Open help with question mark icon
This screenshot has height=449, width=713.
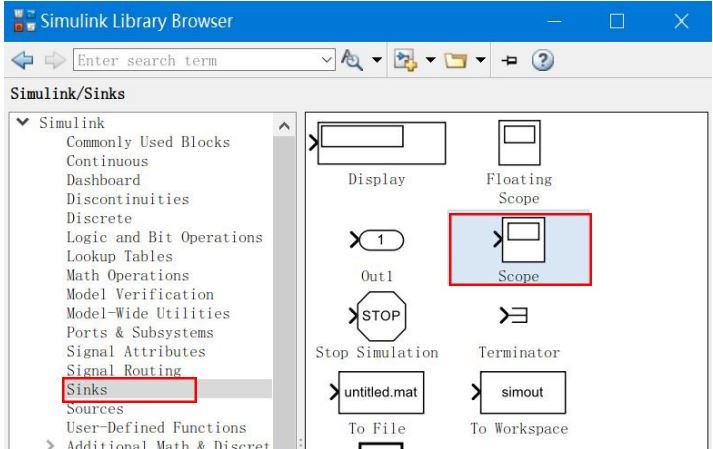(542, 60)
